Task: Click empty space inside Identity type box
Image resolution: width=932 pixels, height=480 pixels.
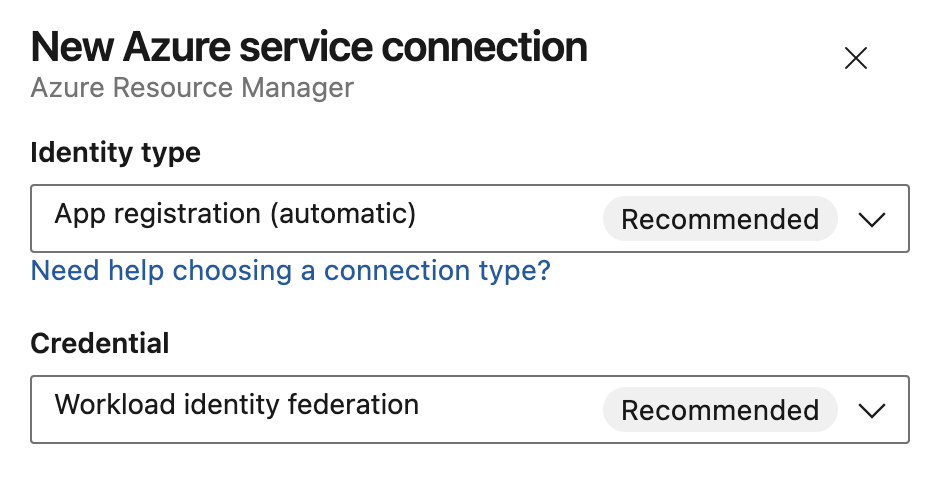Action: (508, 219)
